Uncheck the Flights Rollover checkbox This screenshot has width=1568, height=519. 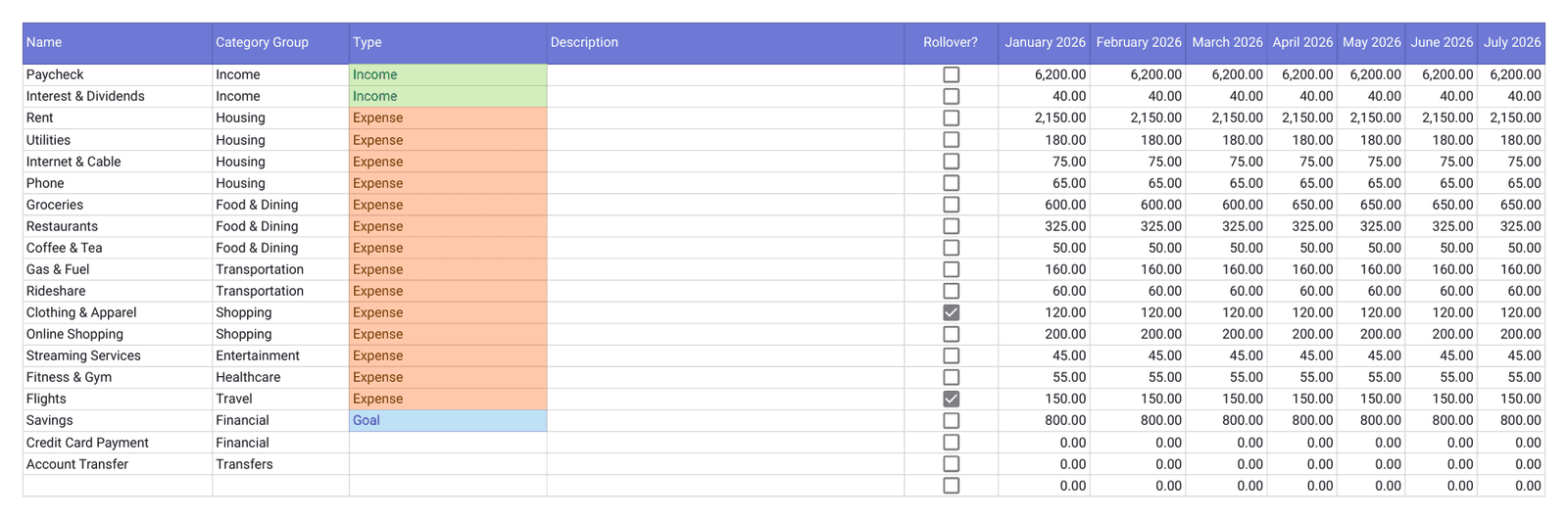pyautogui.click(x=951, y=399)
